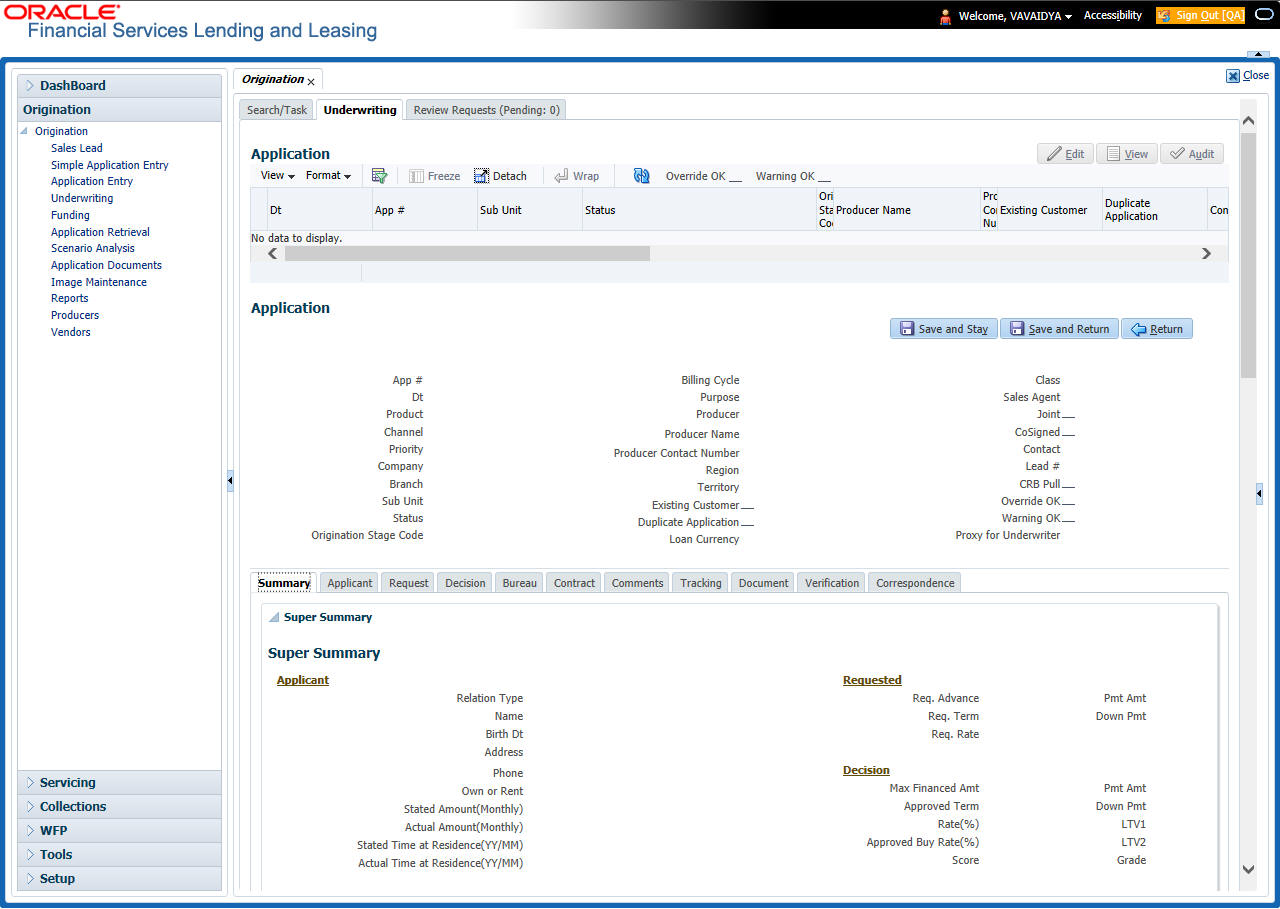Toggle the Existing Customer checkbox in the form
1280x909 pixels.
point(747,506)
